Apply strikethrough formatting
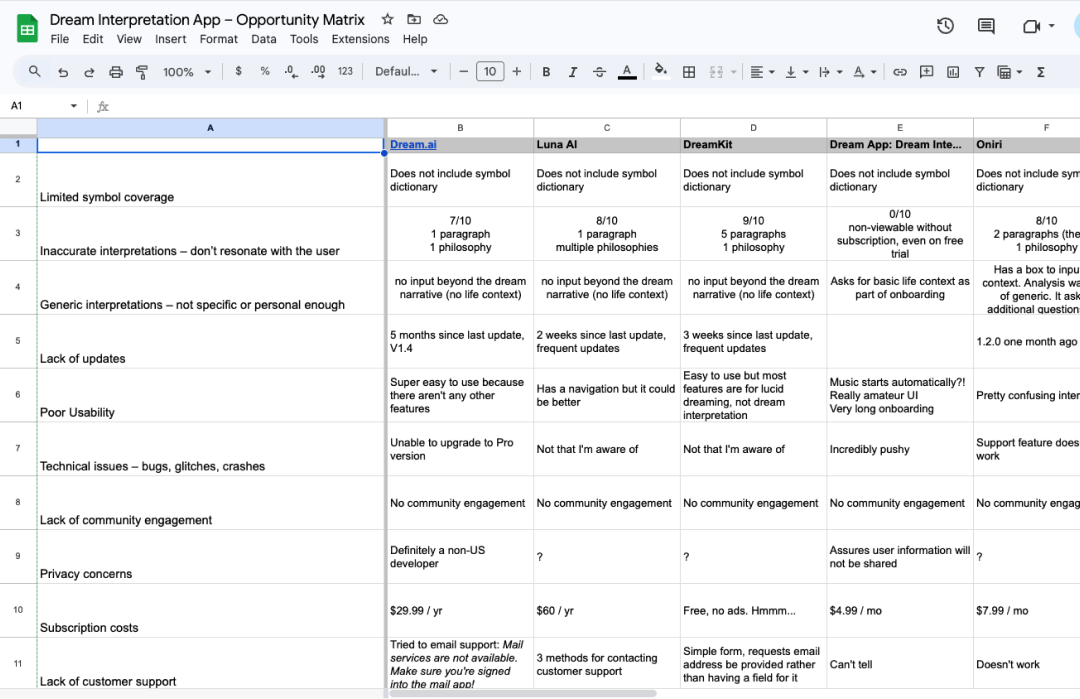 pos(599,72)
